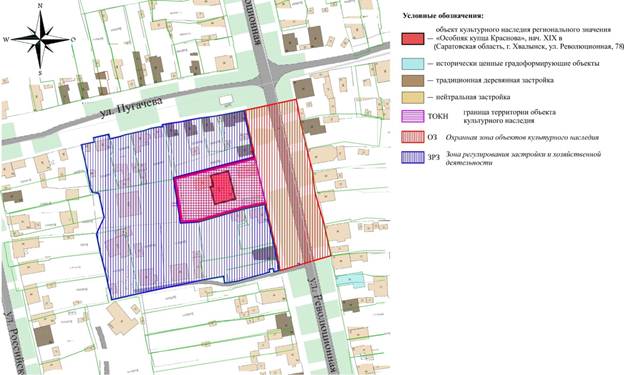Viewport: 624px width, 375px height.
Task: Click the 'ОЗ' legend abbreviation
Action: coord(432,137)
